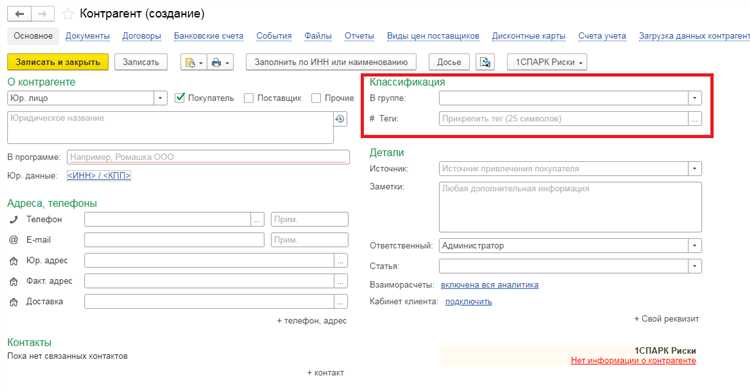The height and width of the screenshot is (392, 750).
Task: Uncheck the Покупатель checkbox
Action: [180, 98]
